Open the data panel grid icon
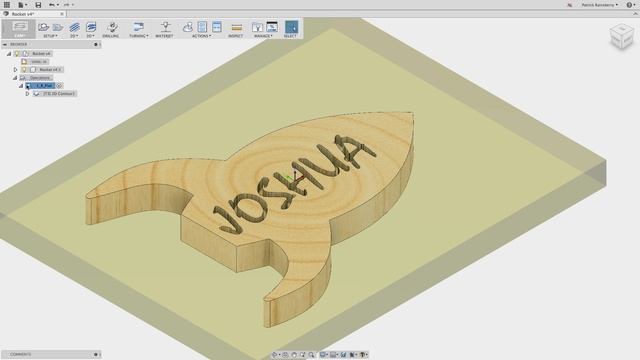640x360 pixels. point(7,5)
